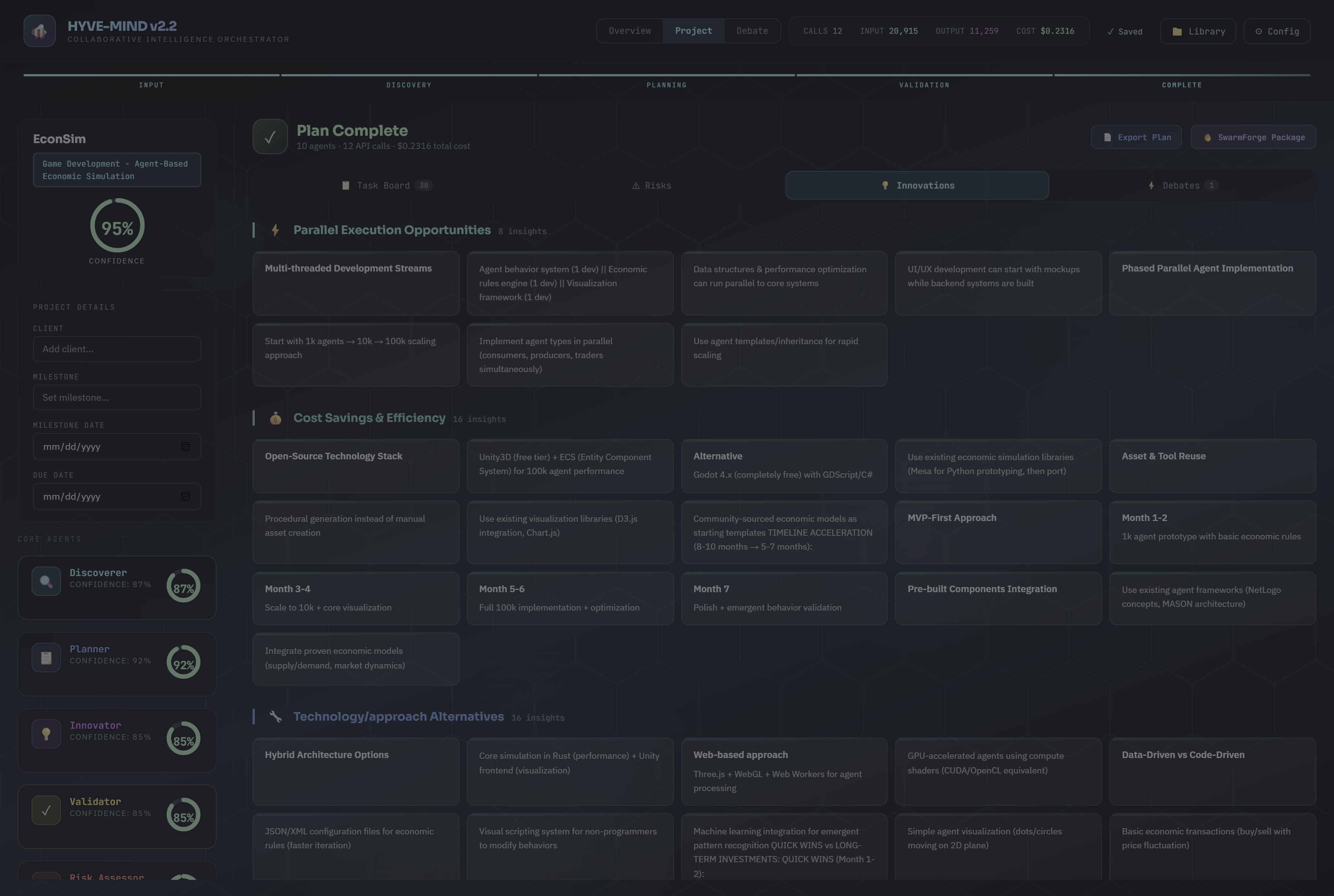Screen dimensions: 1334x896
Task: Click the SwarmForge Package button
Action: 1253,138
